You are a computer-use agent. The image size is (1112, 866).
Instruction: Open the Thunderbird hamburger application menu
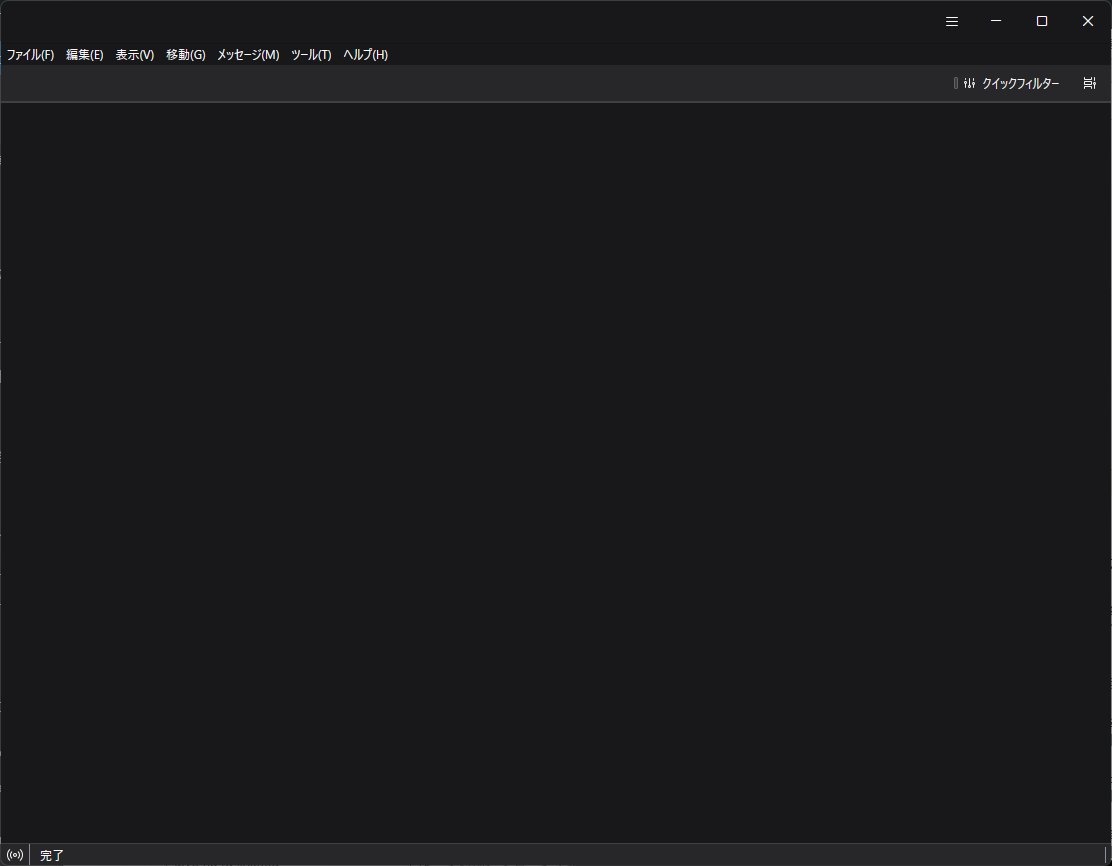952,21
